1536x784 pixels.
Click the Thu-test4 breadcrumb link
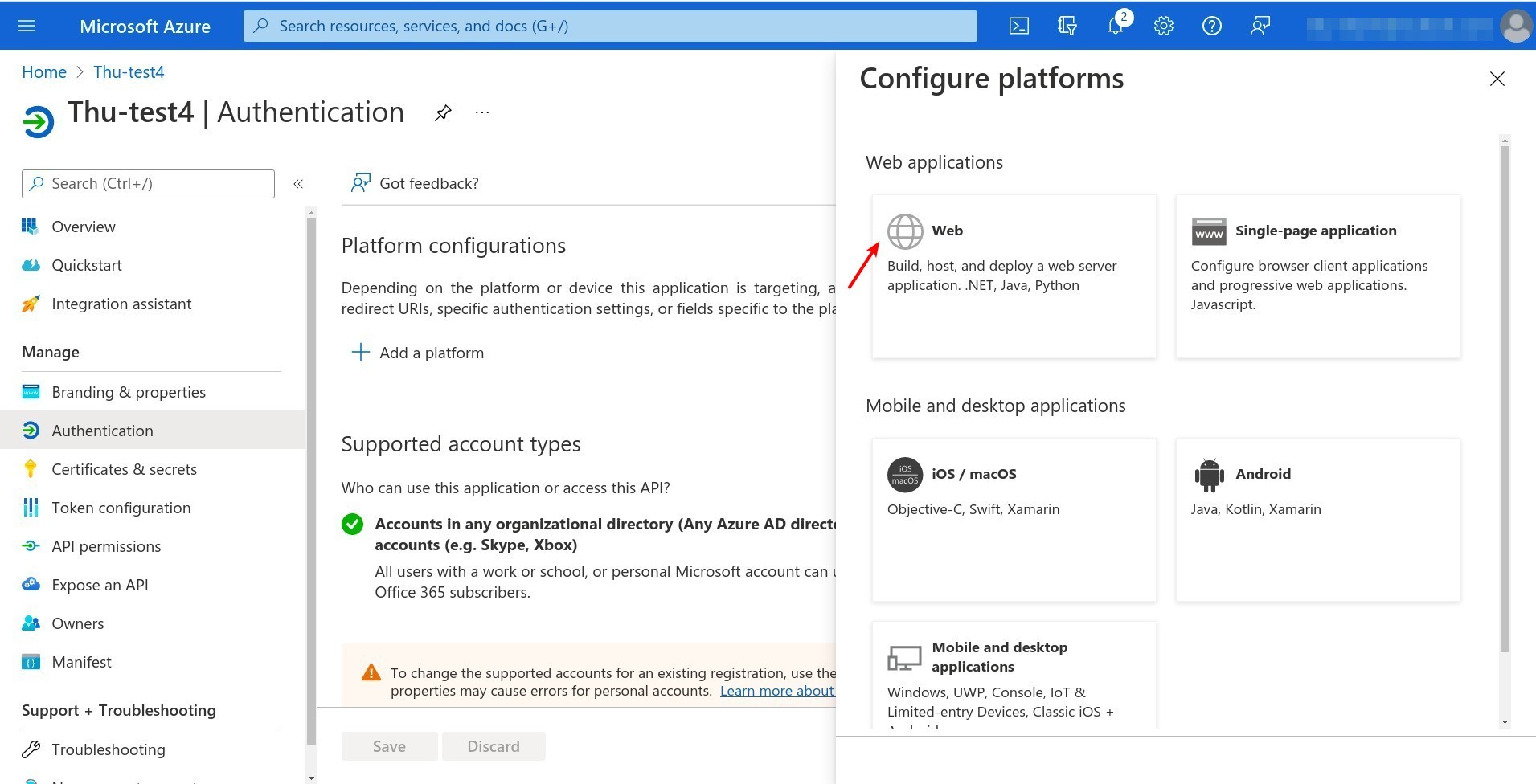coord(129,72)
